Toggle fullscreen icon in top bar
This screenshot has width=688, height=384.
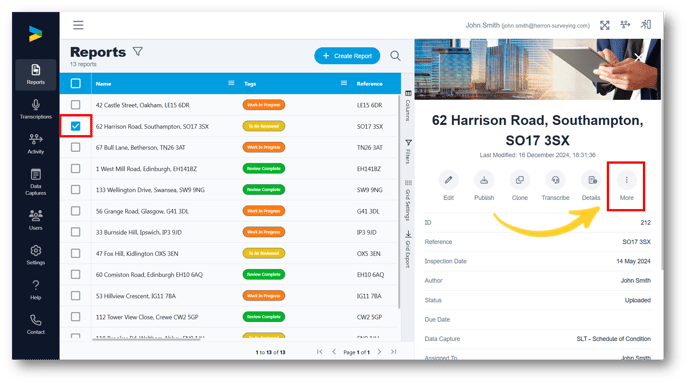point(605,25)
